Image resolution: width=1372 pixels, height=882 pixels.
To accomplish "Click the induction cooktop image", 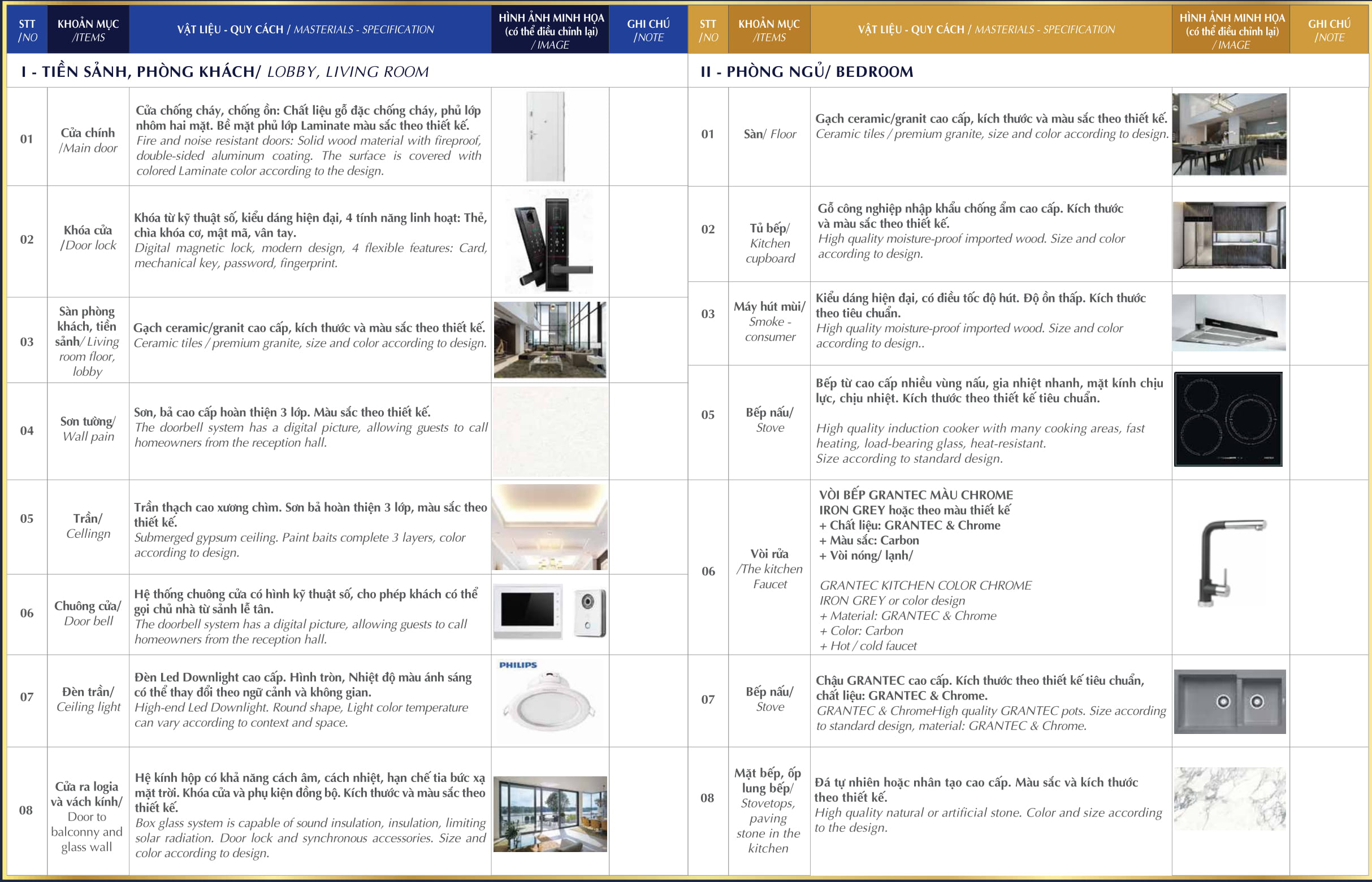I will 1228,419.
